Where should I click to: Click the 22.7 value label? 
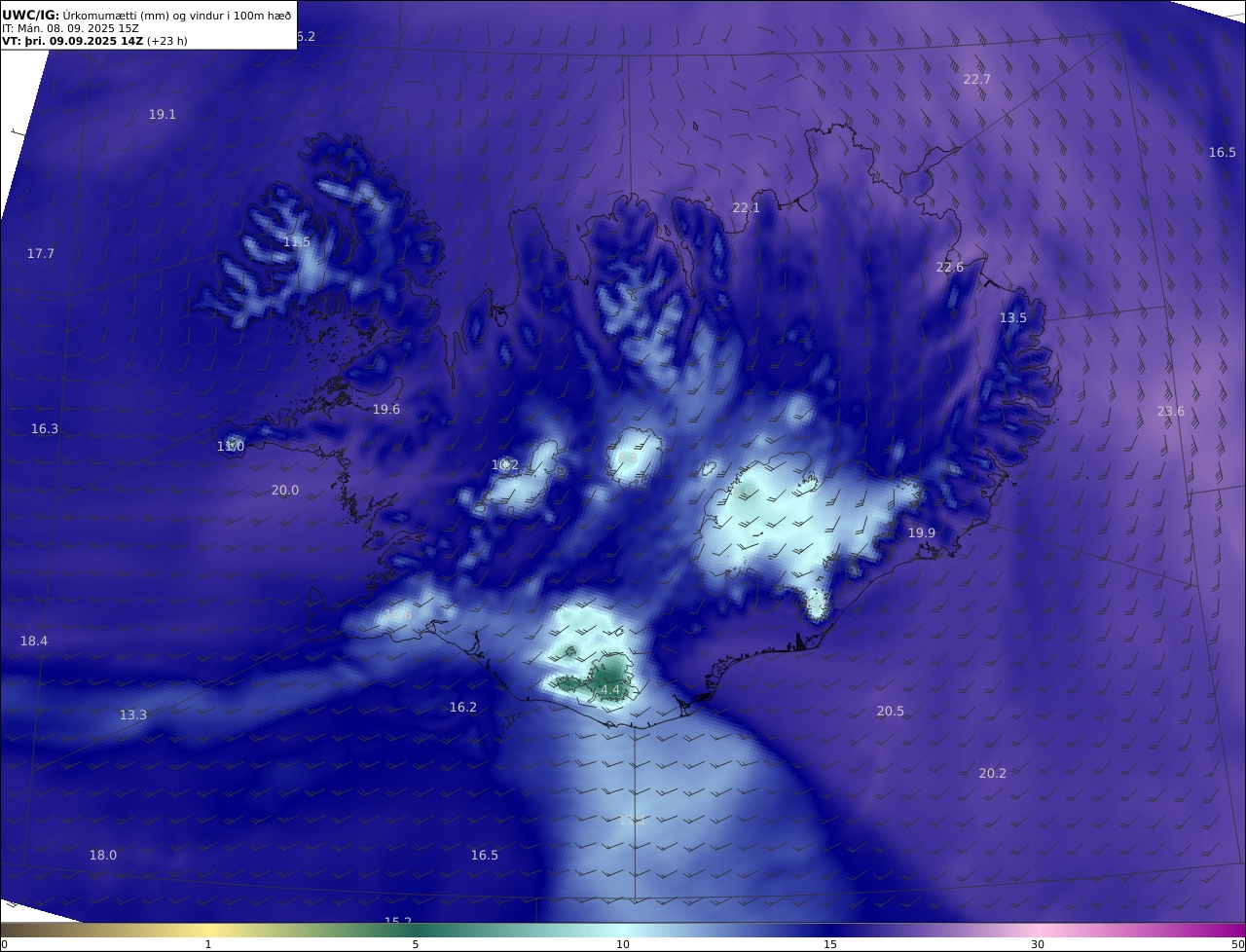pyautogui.click(x=976, y=80)
